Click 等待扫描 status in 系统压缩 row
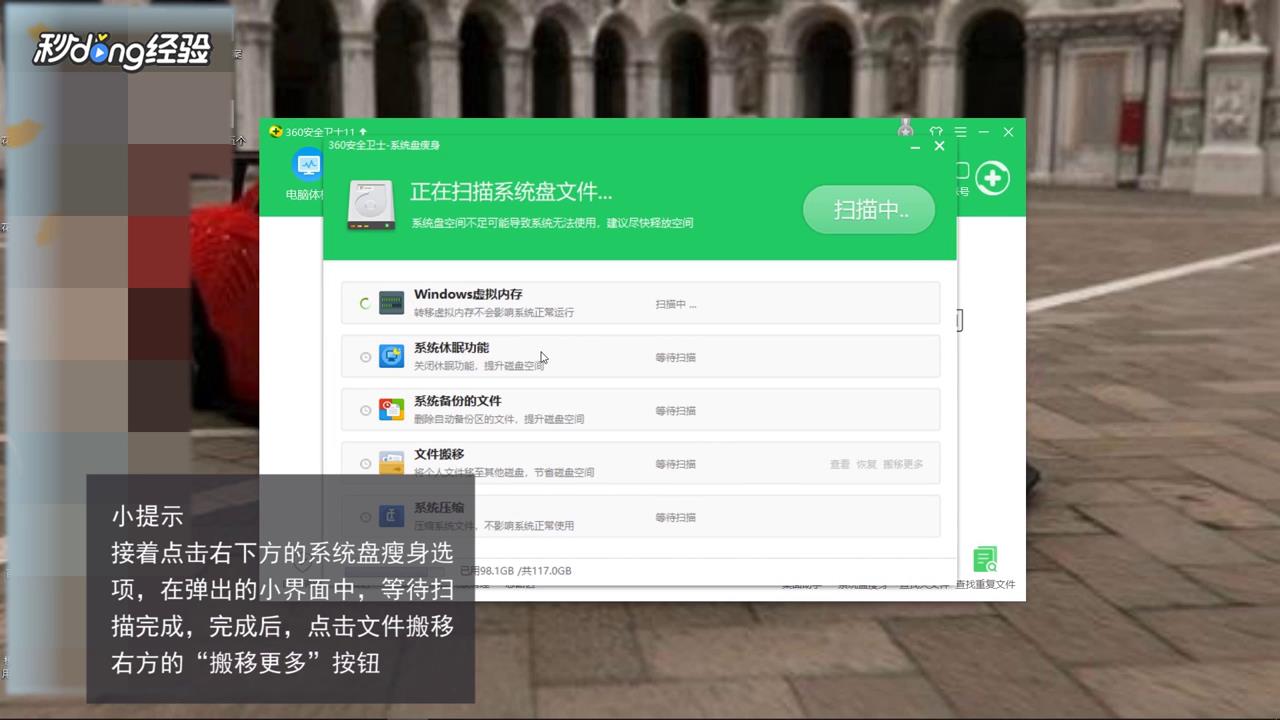This screenshot has width=1280, height=720. pyautogui.click(x=675, y=517)
